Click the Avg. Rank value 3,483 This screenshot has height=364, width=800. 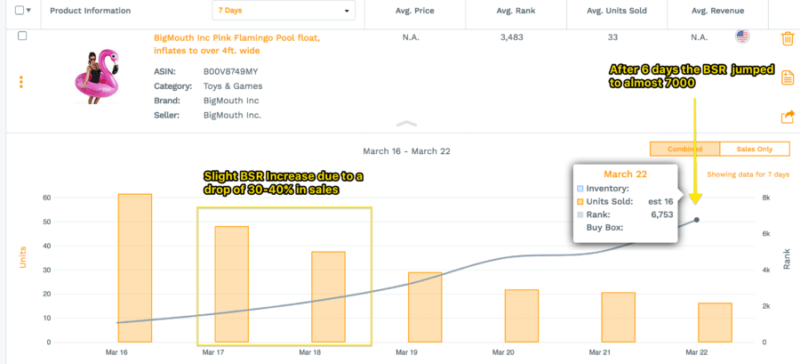click(x=512, y=37)
